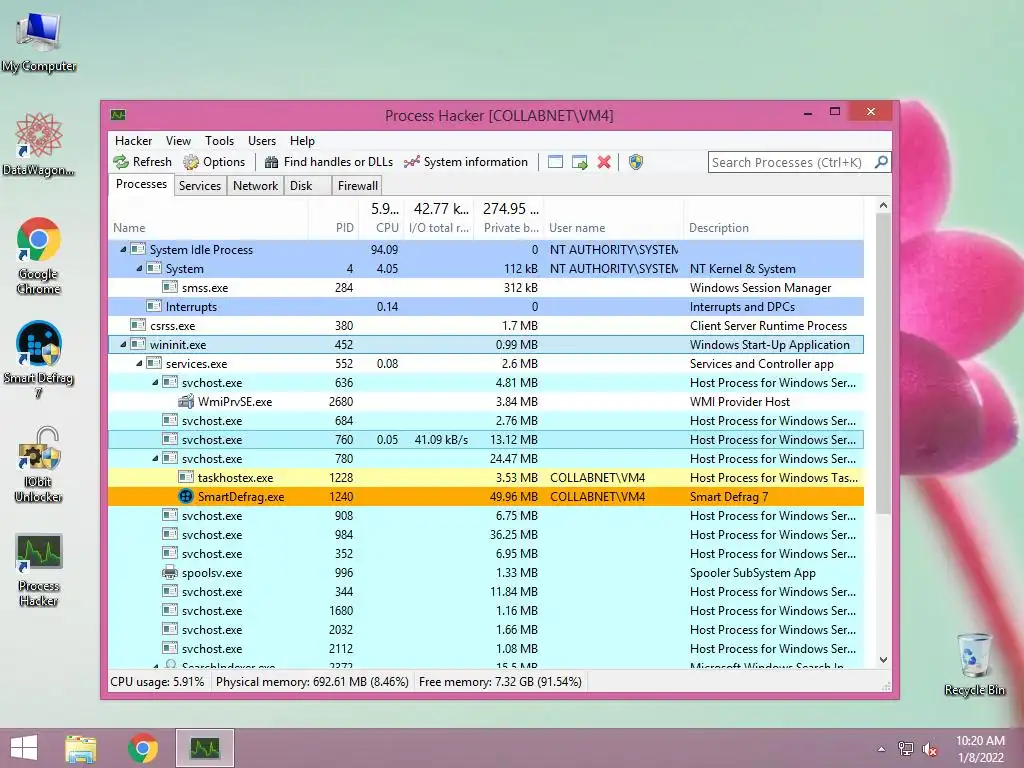Collapse the System process tree node
The width and height of the screenshot is (1024, 768).
pyautogui.click(x=138, y=268)
